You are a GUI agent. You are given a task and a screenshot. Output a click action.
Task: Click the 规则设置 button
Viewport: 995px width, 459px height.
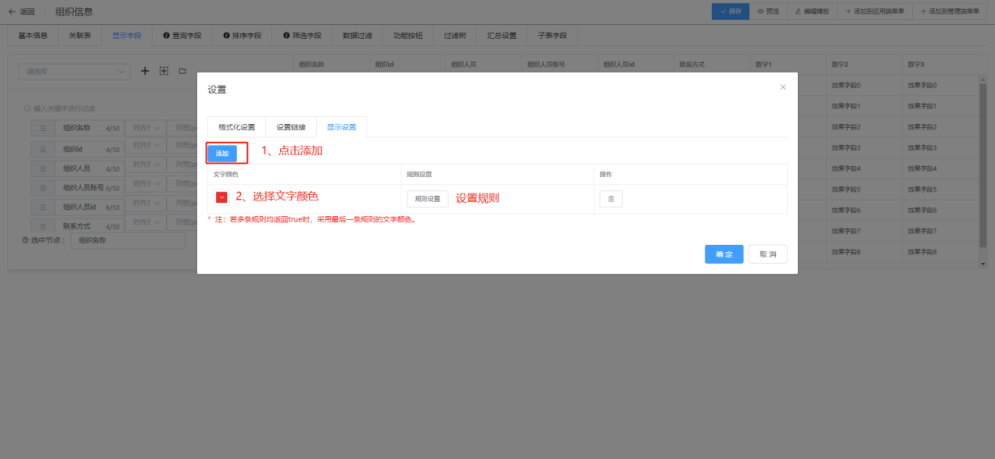tap(428, 199)
